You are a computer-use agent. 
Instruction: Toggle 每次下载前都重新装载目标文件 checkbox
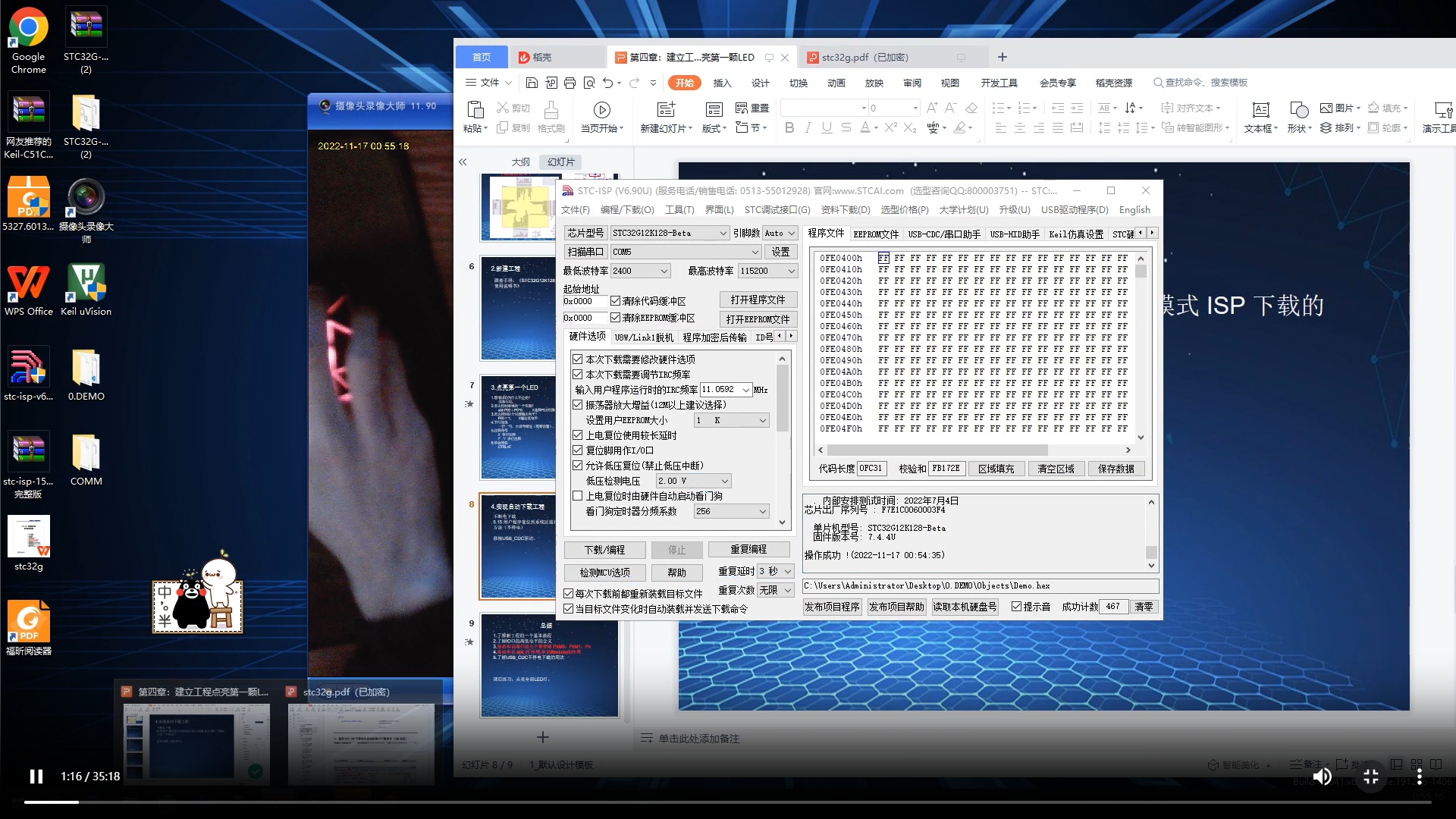[x=569, y=593]
